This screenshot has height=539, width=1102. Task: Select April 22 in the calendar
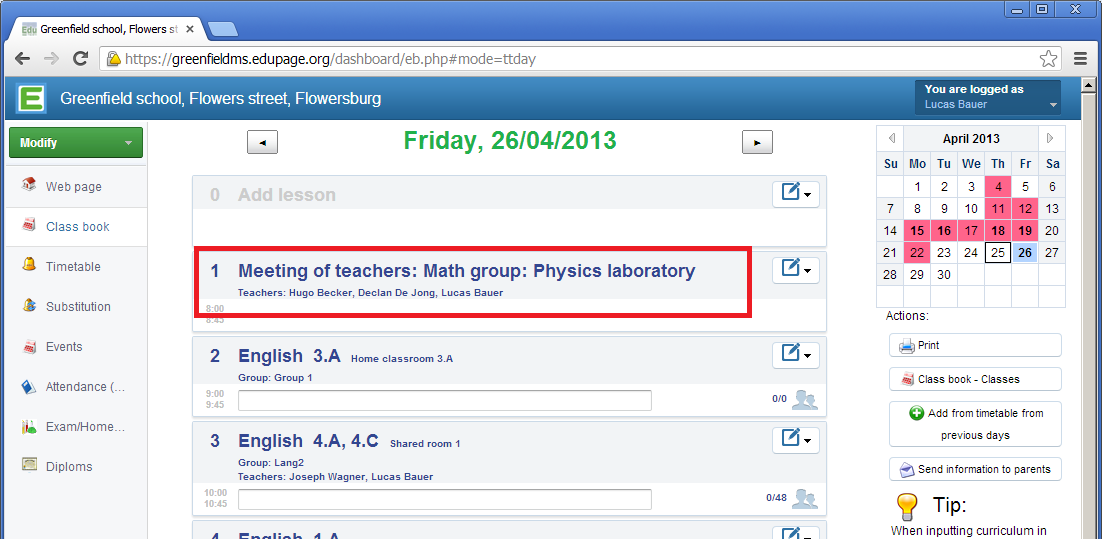coord(917,253)
